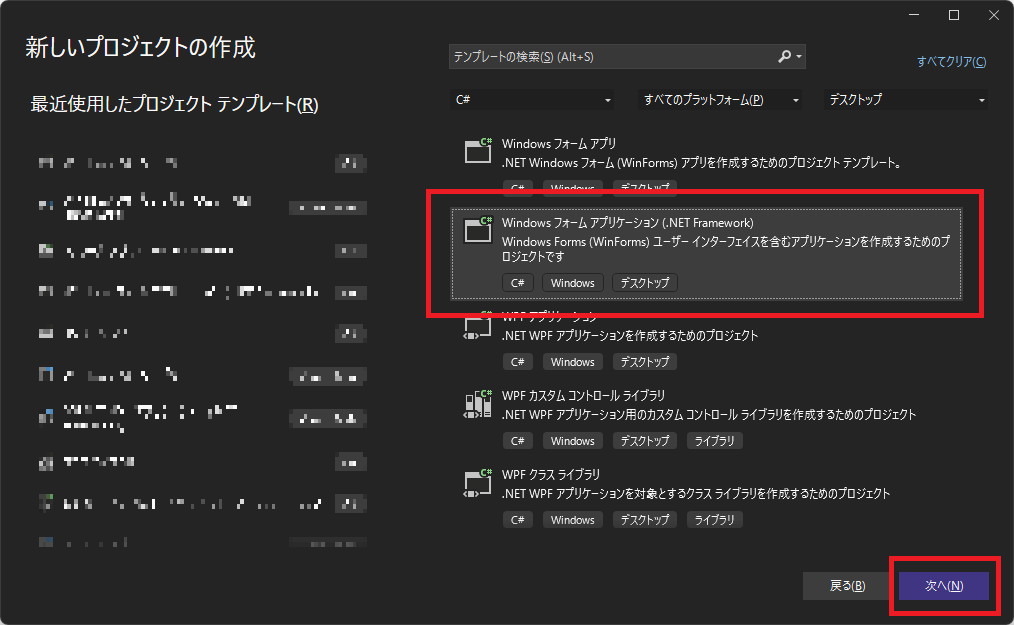
Task: Select the WPF クラス ライブラリ template
Action: point(706,497)
